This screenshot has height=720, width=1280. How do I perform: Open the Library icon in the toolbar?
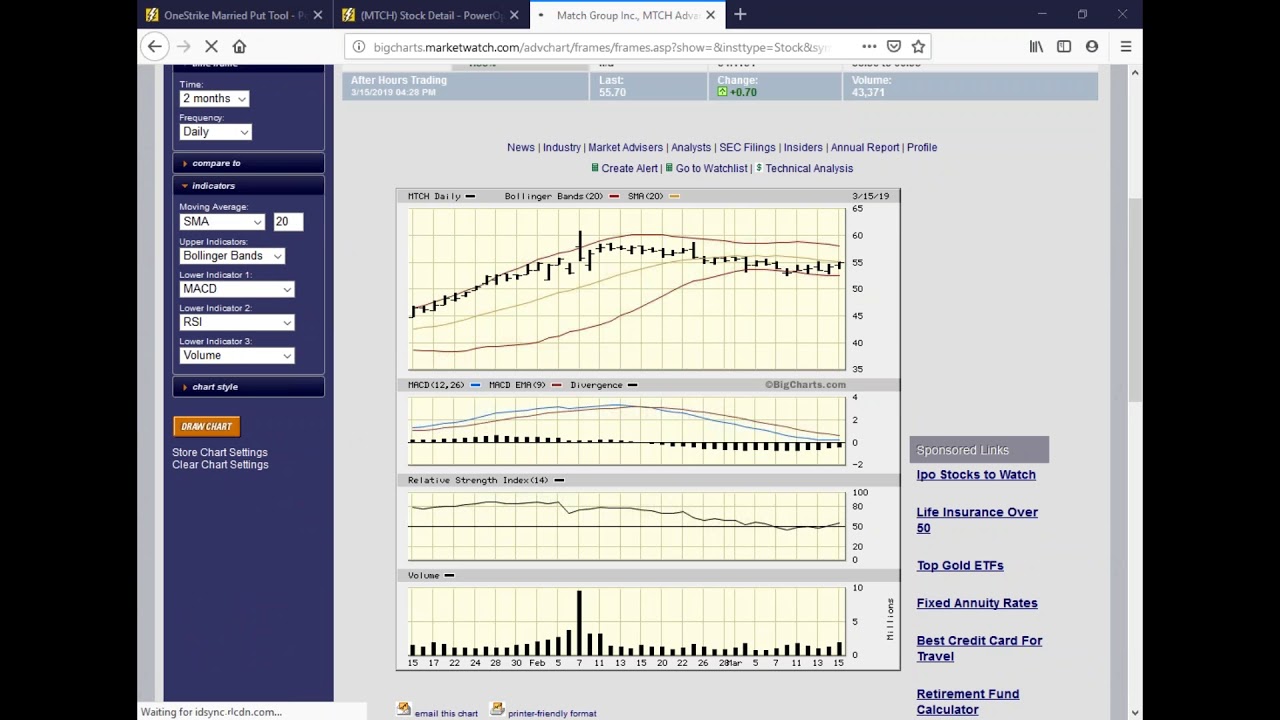(x=1036, y=46)
